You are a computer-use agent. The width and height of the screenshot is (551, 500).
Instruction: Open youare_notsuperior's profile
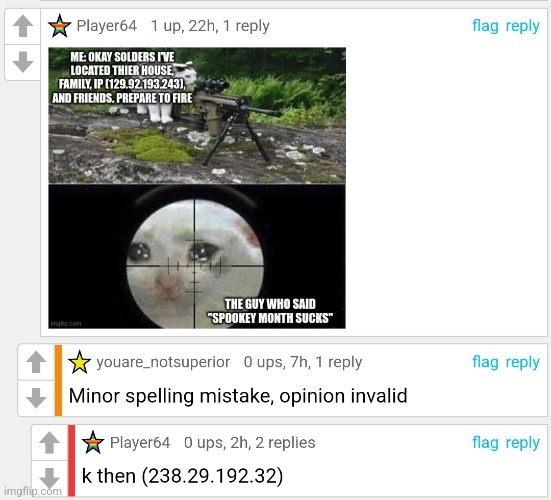(163, 362)
